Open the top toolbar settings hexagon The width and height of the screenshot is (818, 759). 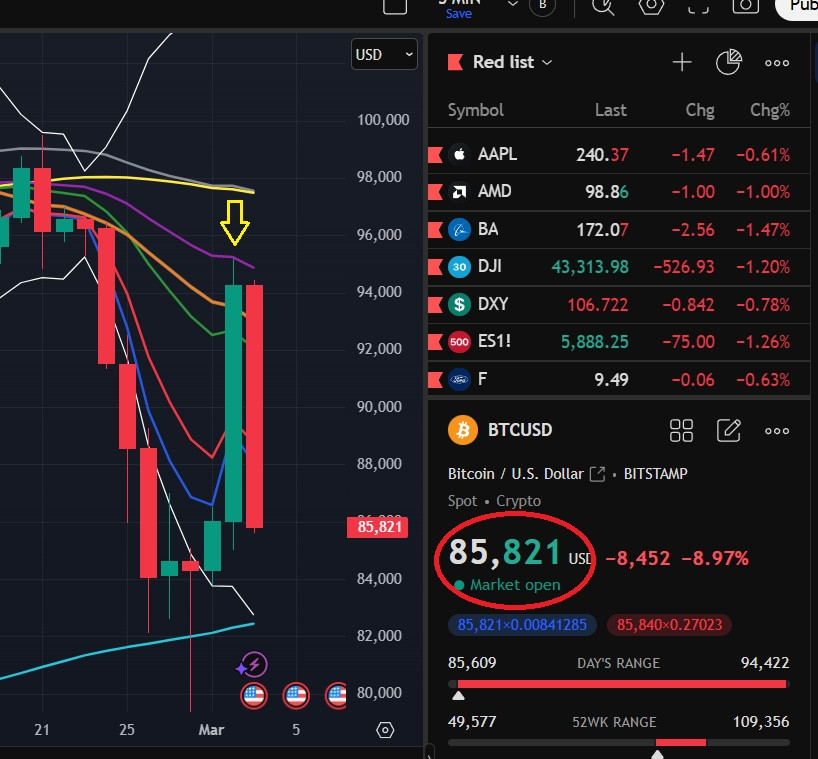click(652, 6)
